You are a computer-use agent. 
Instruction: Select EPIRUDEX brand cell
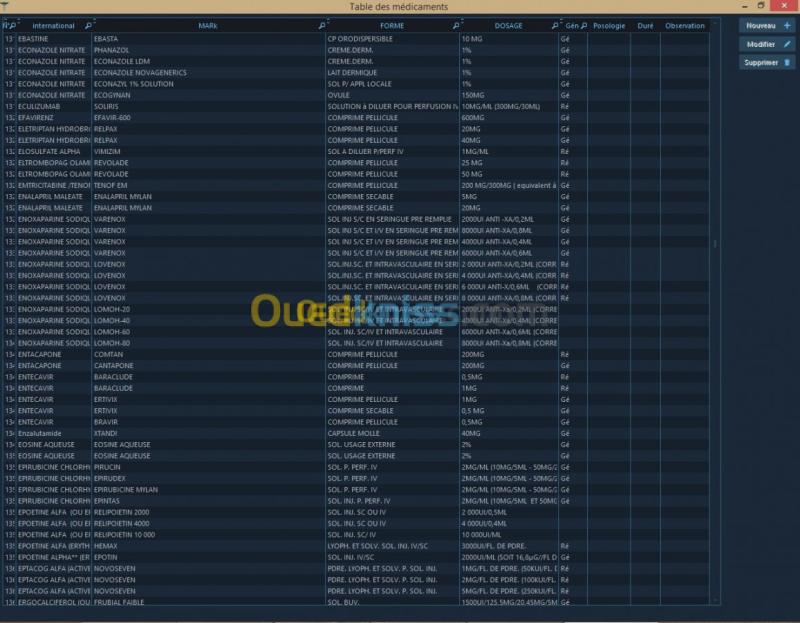tap(208, 478)
